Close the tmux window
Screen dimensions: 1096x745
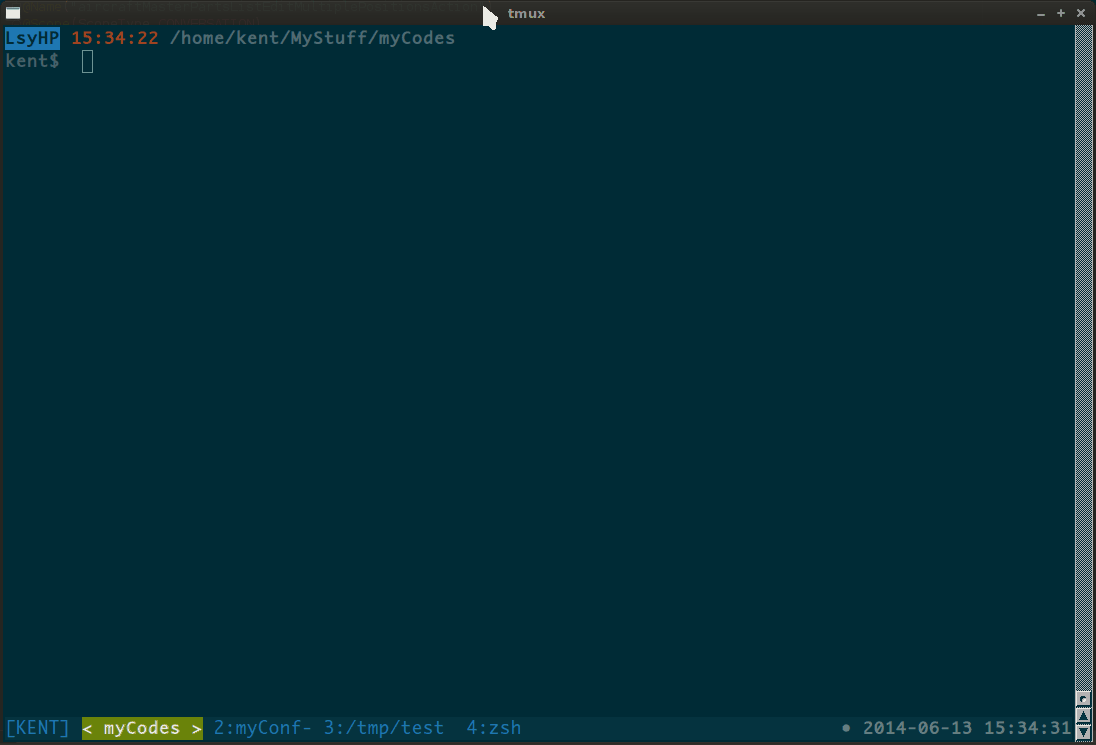point(1081,13)
